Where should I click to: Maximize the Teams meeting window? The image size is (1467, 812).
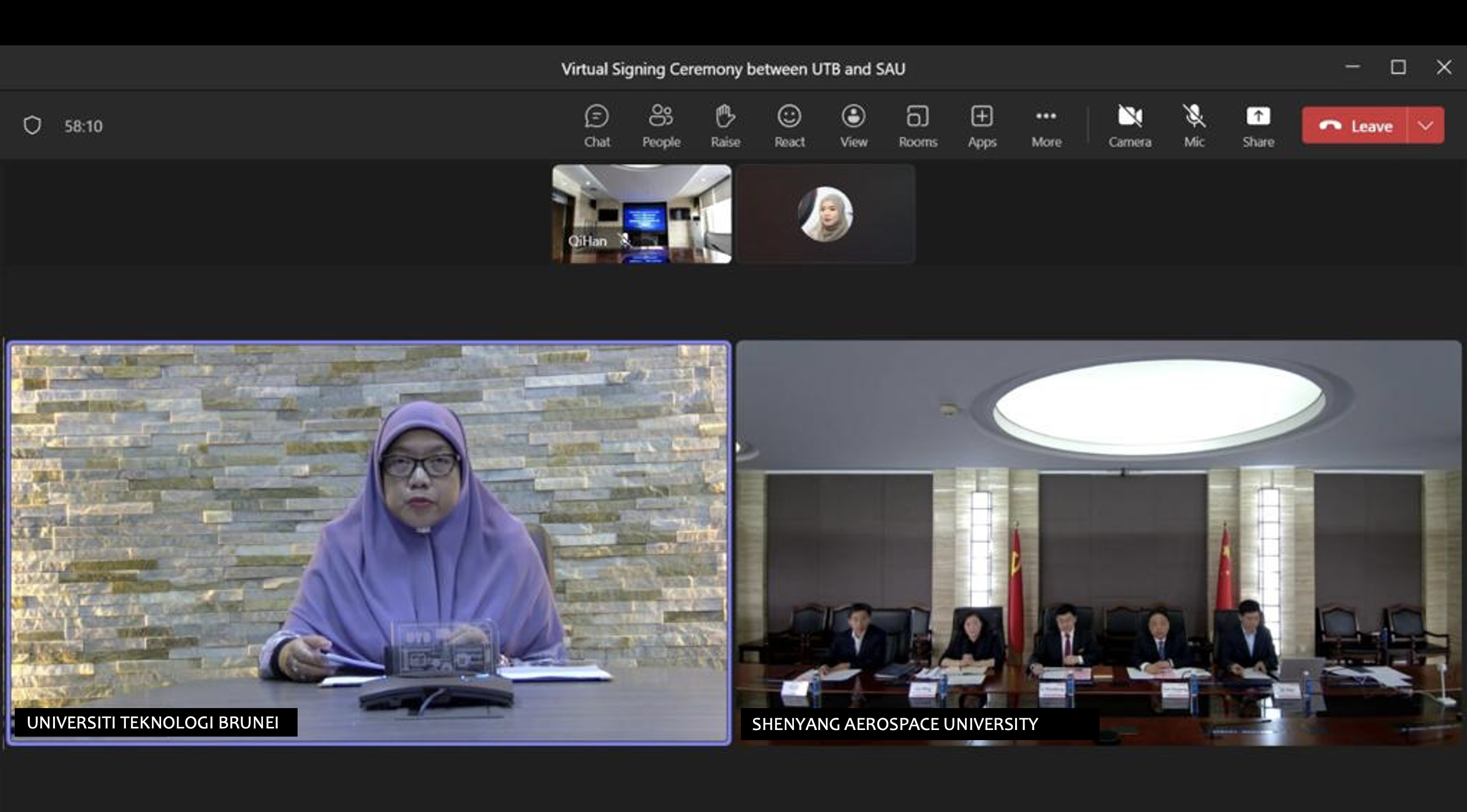[1398, 67]
